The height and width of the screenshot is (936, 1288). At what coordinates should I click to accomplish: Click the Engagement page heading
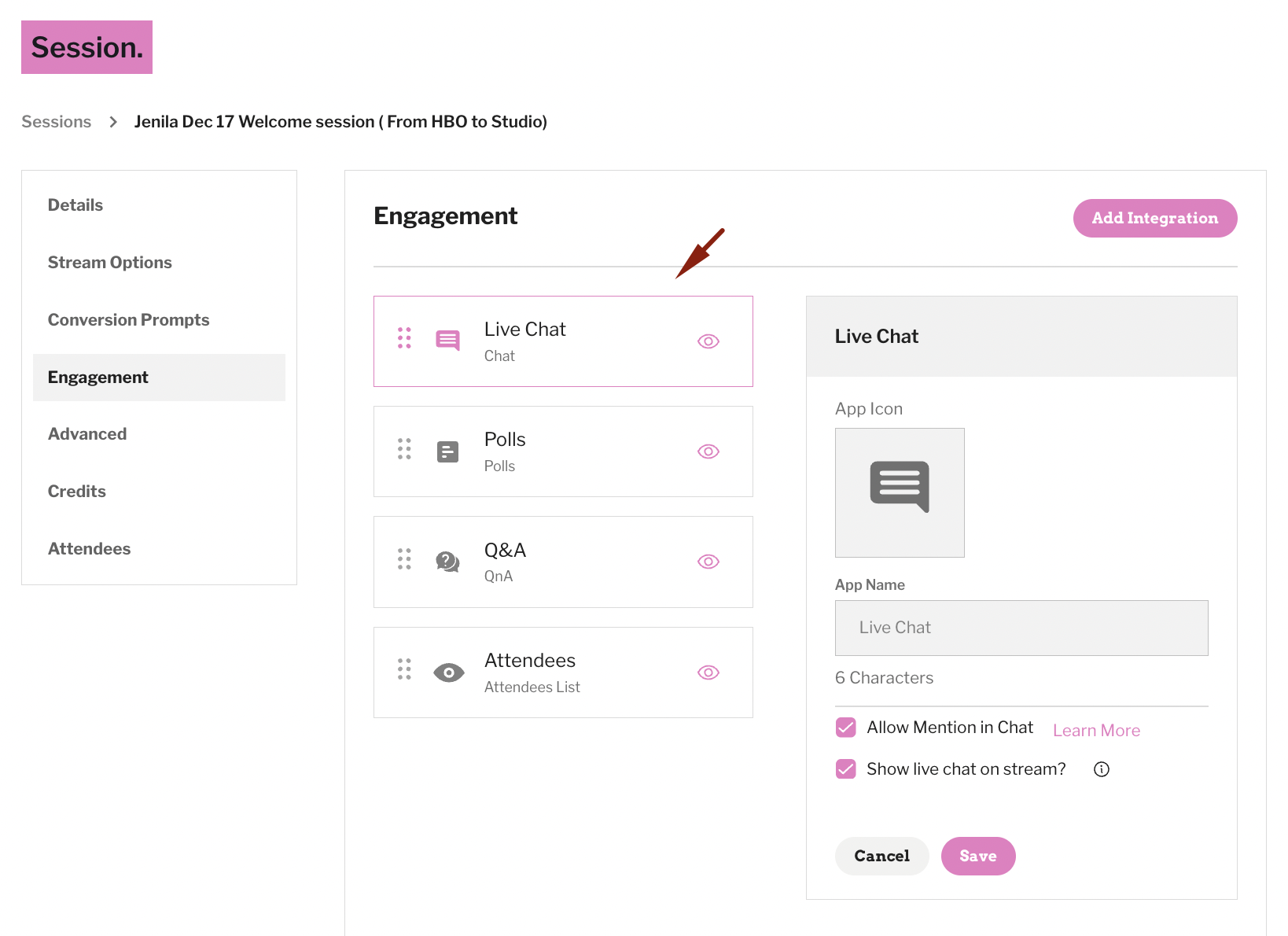click(x=445, y=216)
